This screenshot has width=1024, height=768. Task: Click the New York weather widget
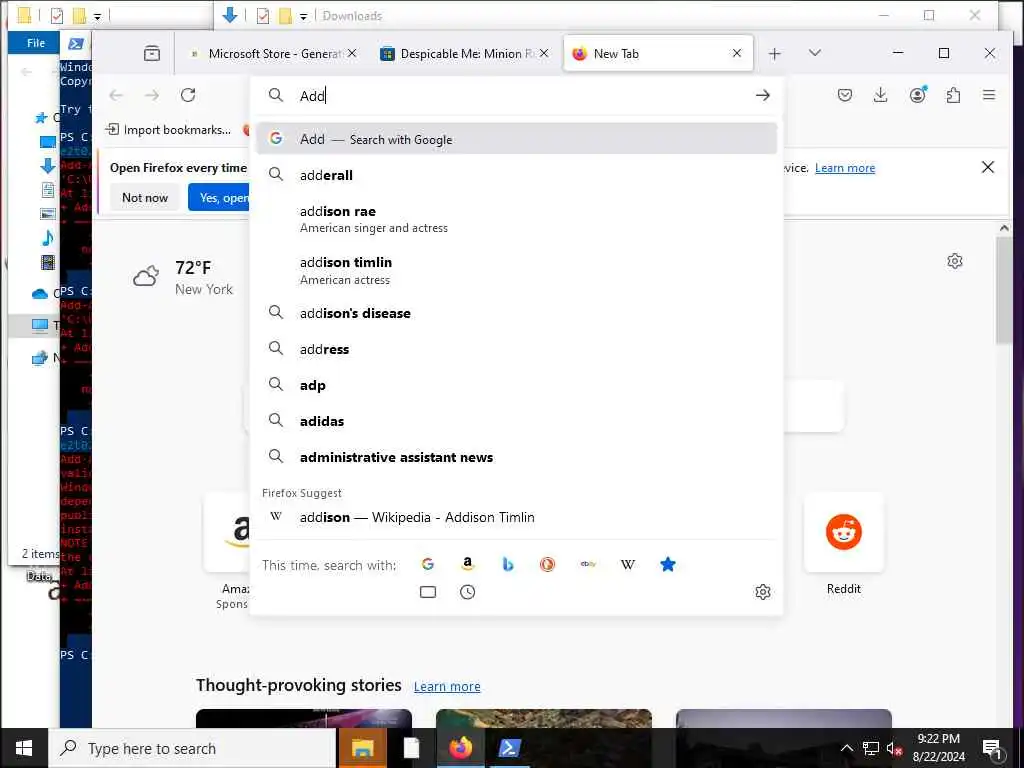click(x=183, y=278)
